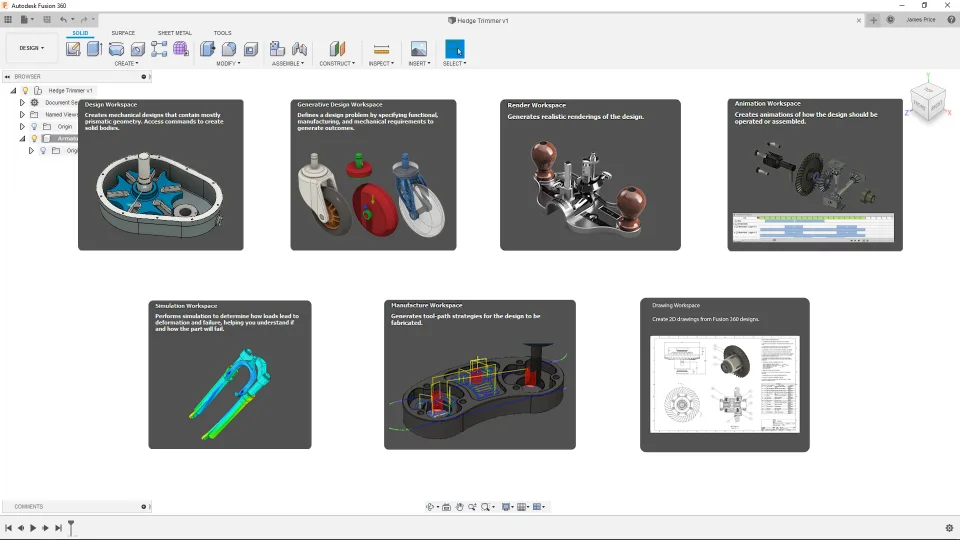Select the Hole tool
Viewport: 960px width, 540px height.
138,49
